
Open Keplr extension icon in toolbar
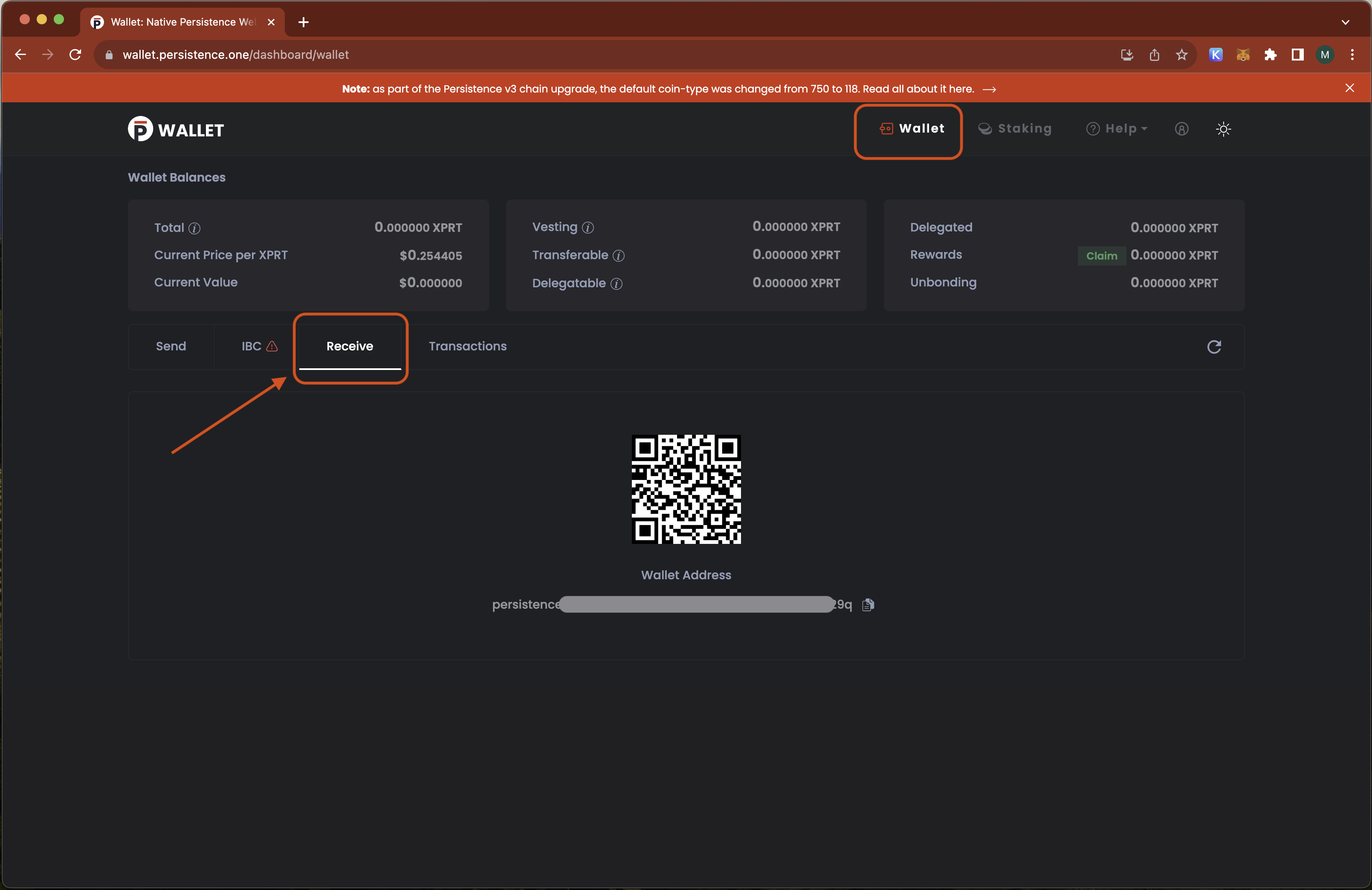[x=1216, y=55]
